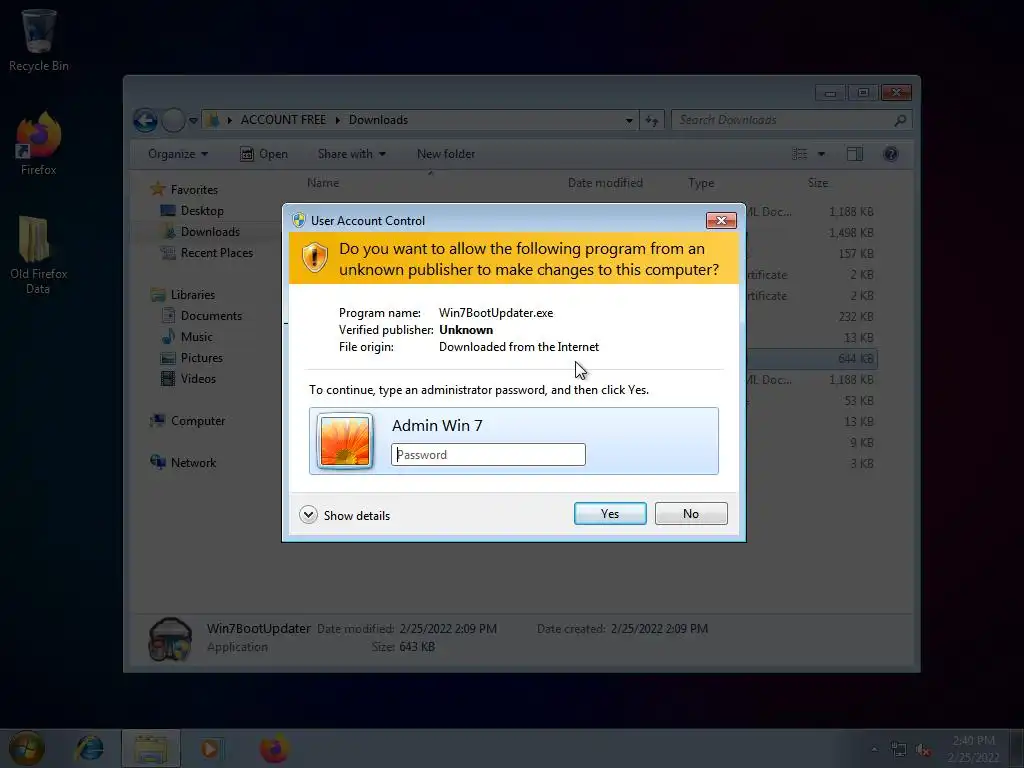Sort by the Name column header
This screenshot has width=1024, height=768.
pos(323,183)
